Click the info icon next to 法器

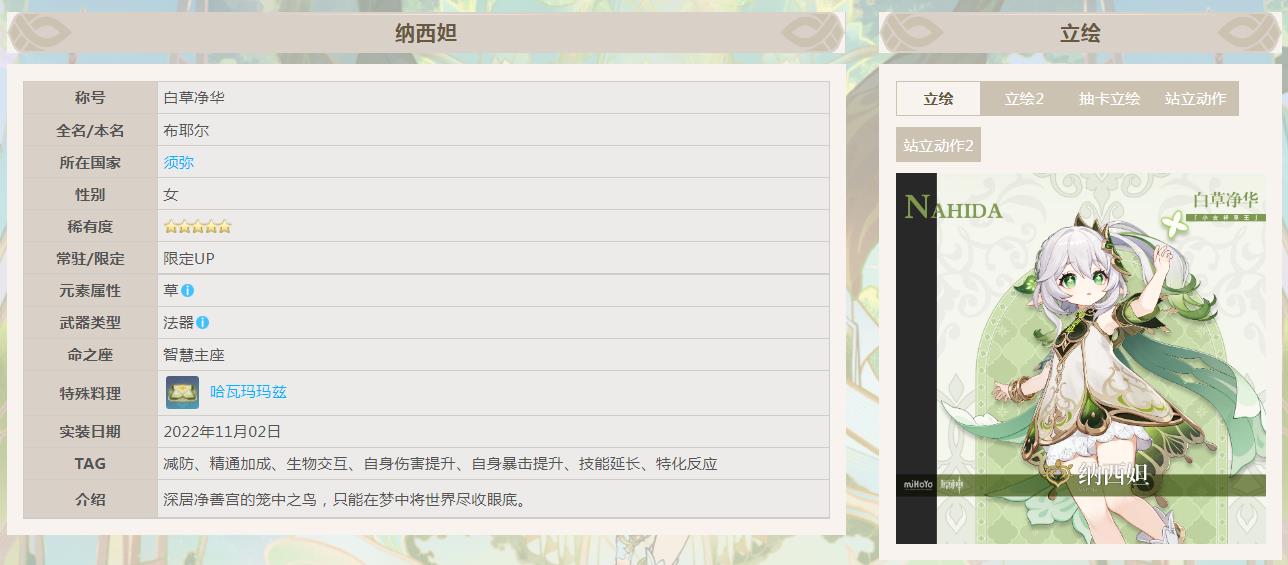(x=203, y=322)
